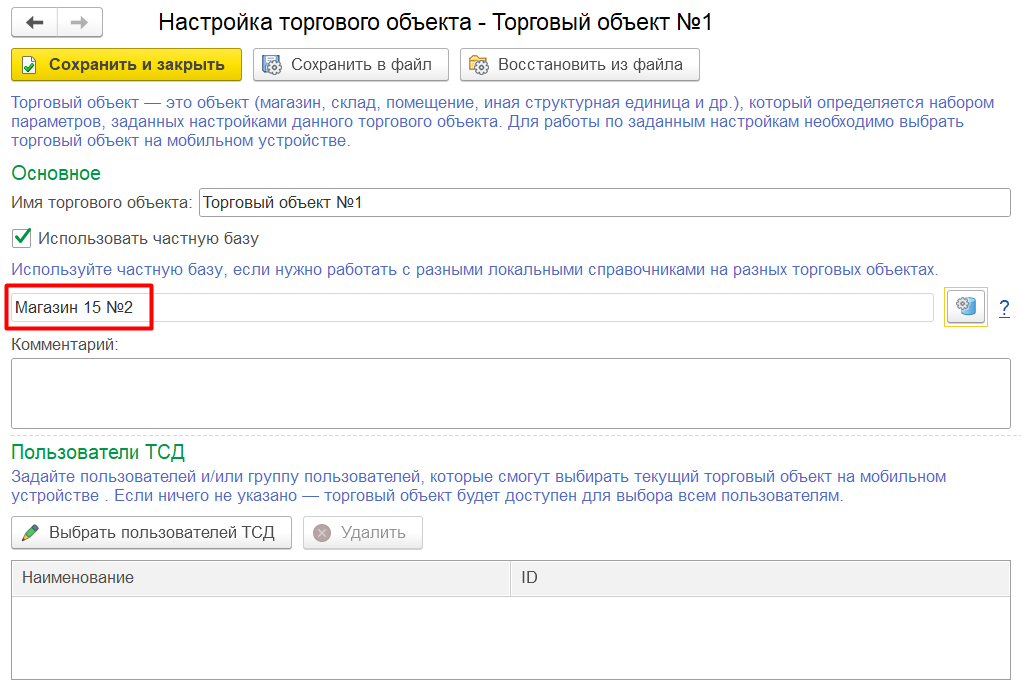The width and height of the screenshot is (1021, 694).
Task: Open help via the question mark link
Action: pyautogui.click(x=1003, y=308)
